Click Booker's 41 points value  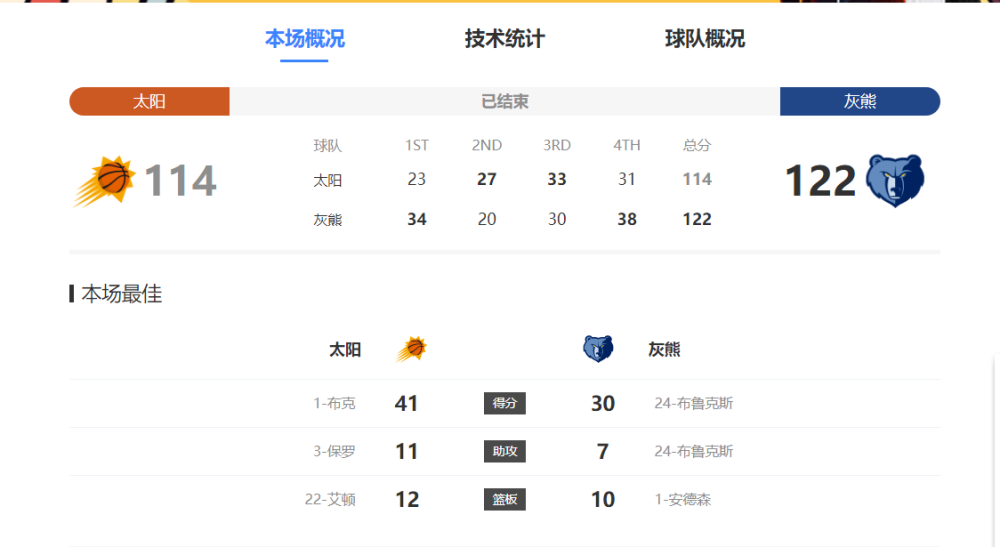coord(406,403)
